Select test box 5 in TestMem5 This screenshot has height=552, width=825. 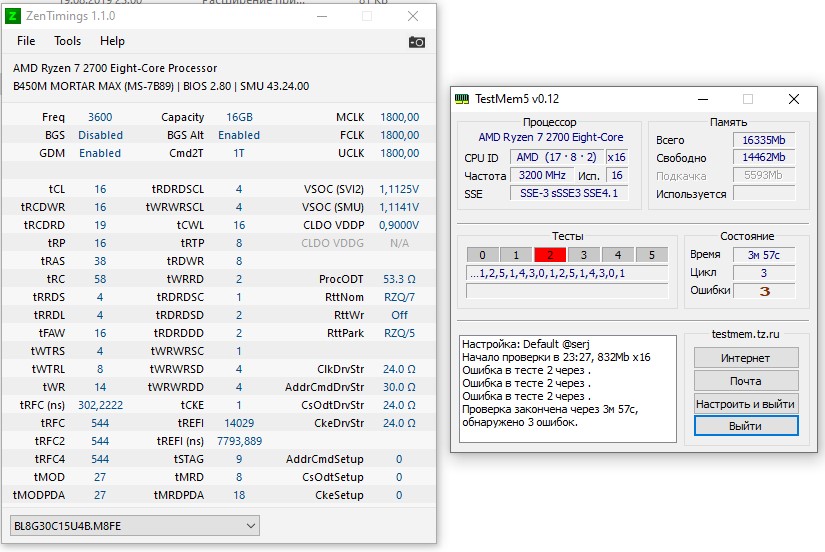(x=651, y=255)
